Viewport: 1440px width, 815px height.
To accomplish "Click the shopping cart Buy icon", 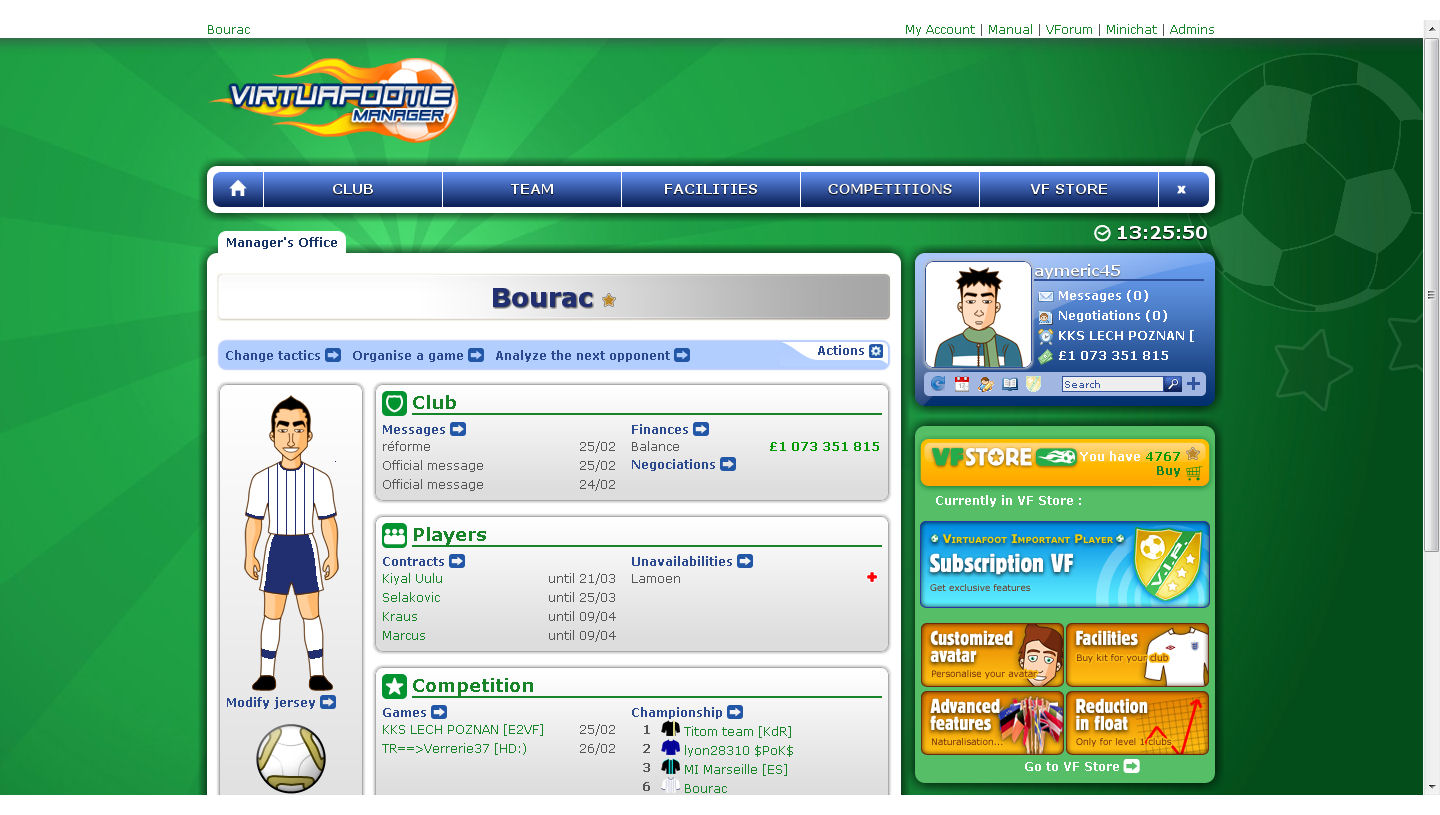I will pos(1193,472).
